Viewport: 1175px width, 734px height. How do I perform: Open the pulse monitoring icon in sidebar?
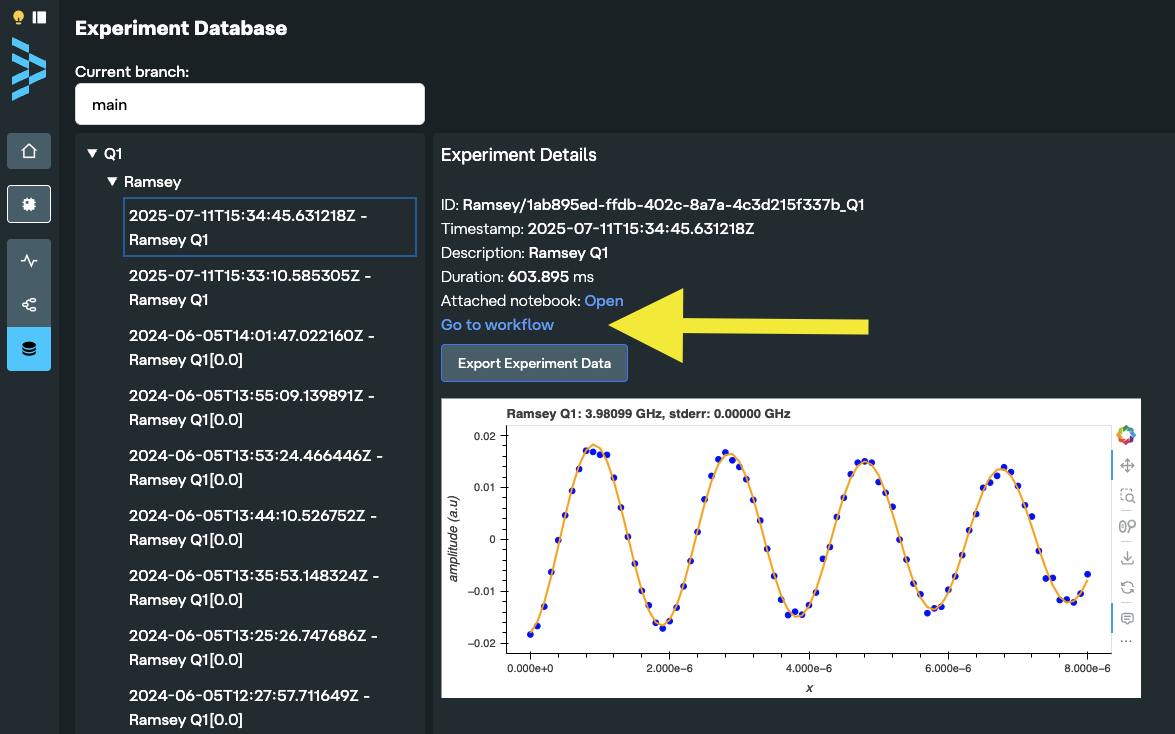[29, 261]
